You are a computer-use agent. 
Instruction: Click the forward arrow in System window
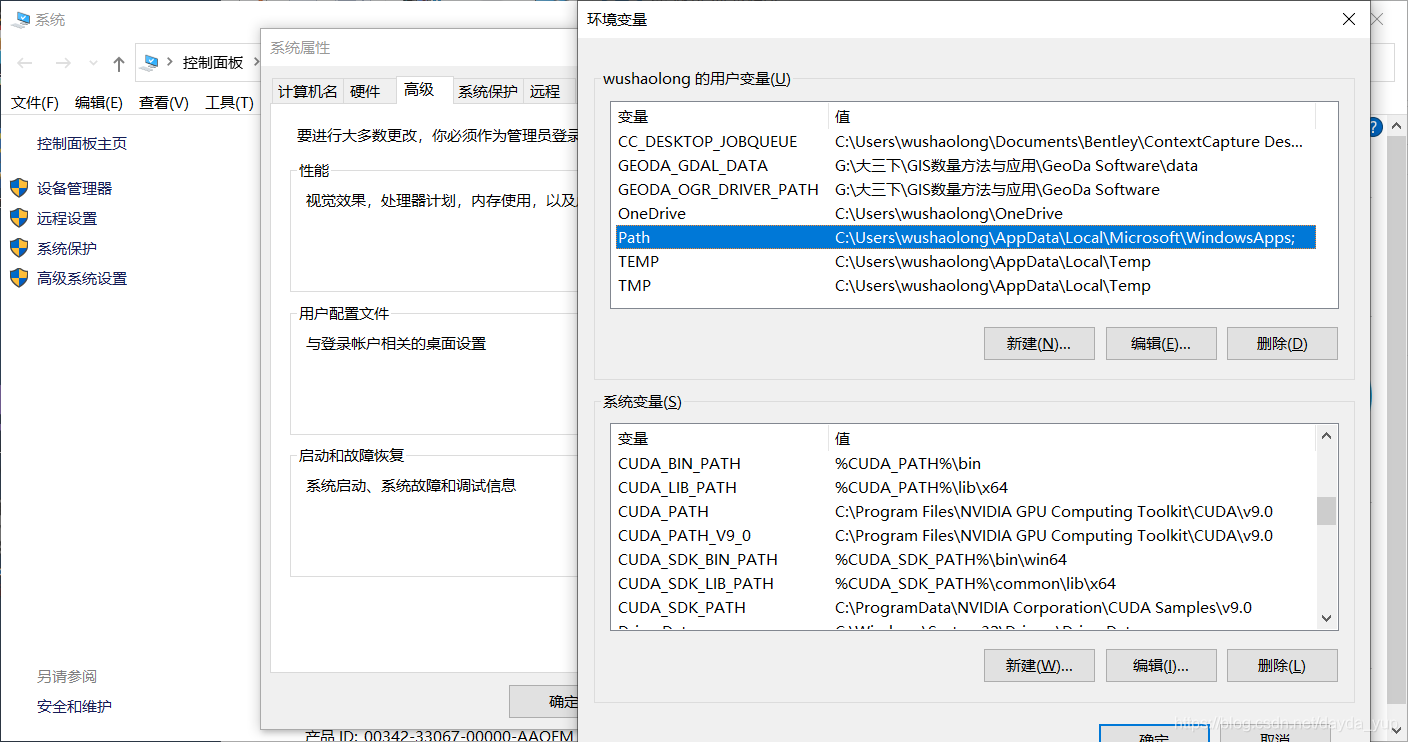tap(63, 63)
